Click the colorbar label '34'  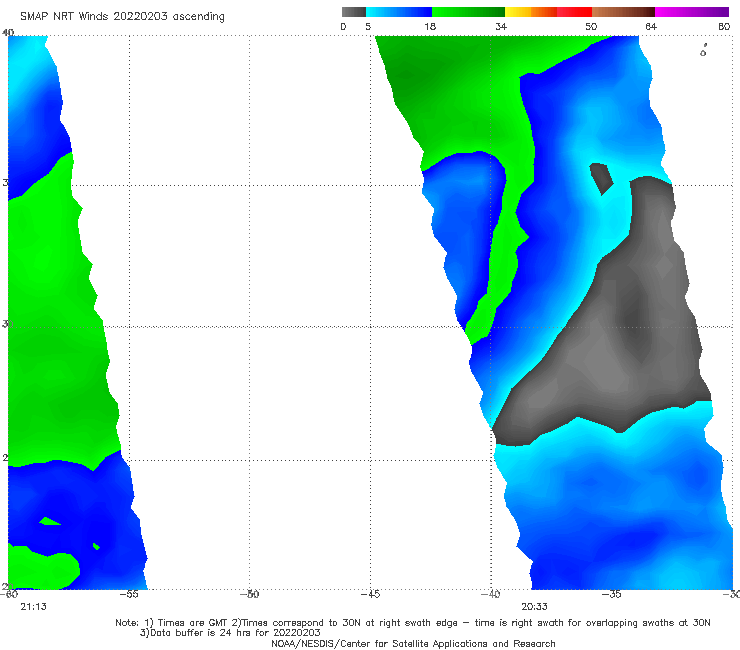501,26
